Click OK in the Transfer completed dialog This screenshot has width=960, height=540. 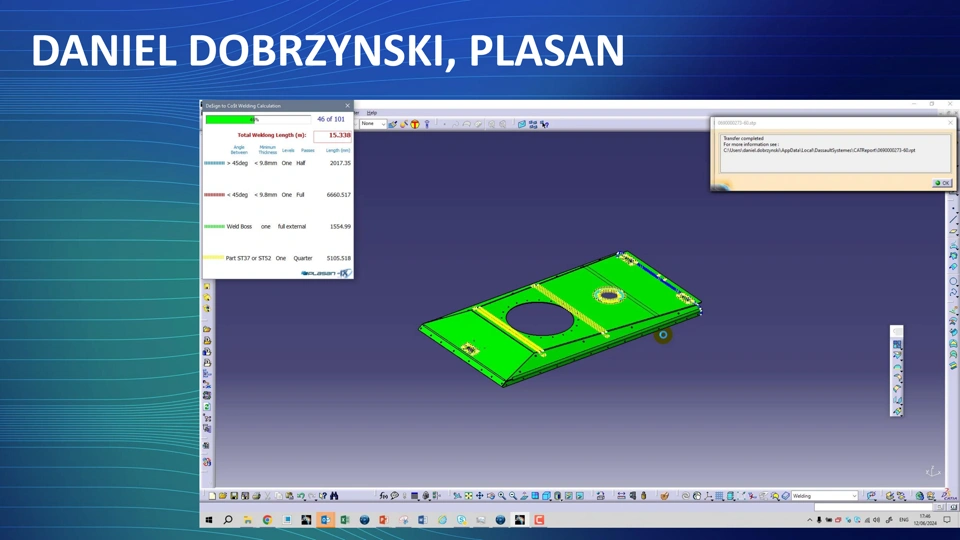[942, 183]
